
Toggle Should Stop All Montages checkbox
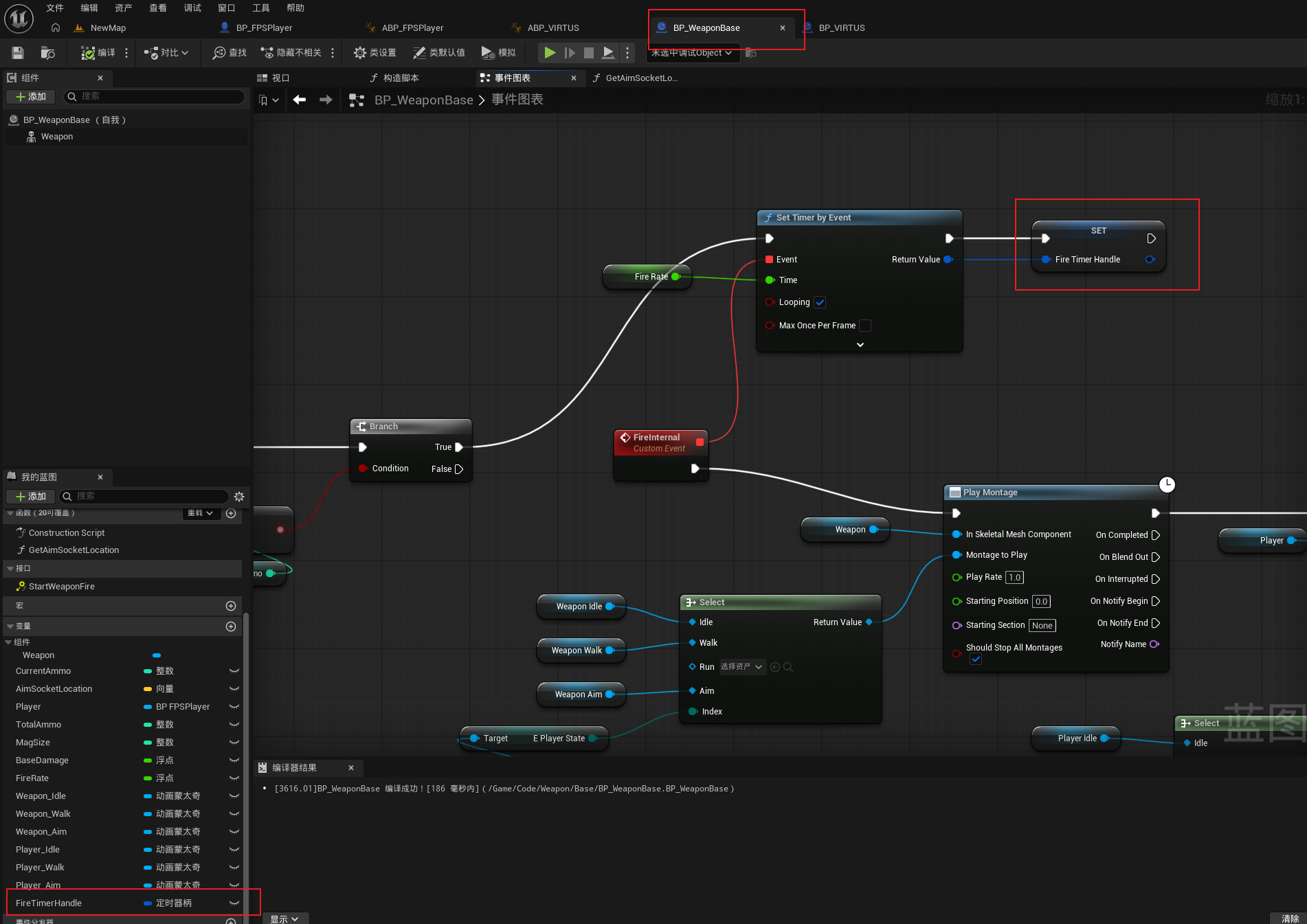click(x=976, y=660)
